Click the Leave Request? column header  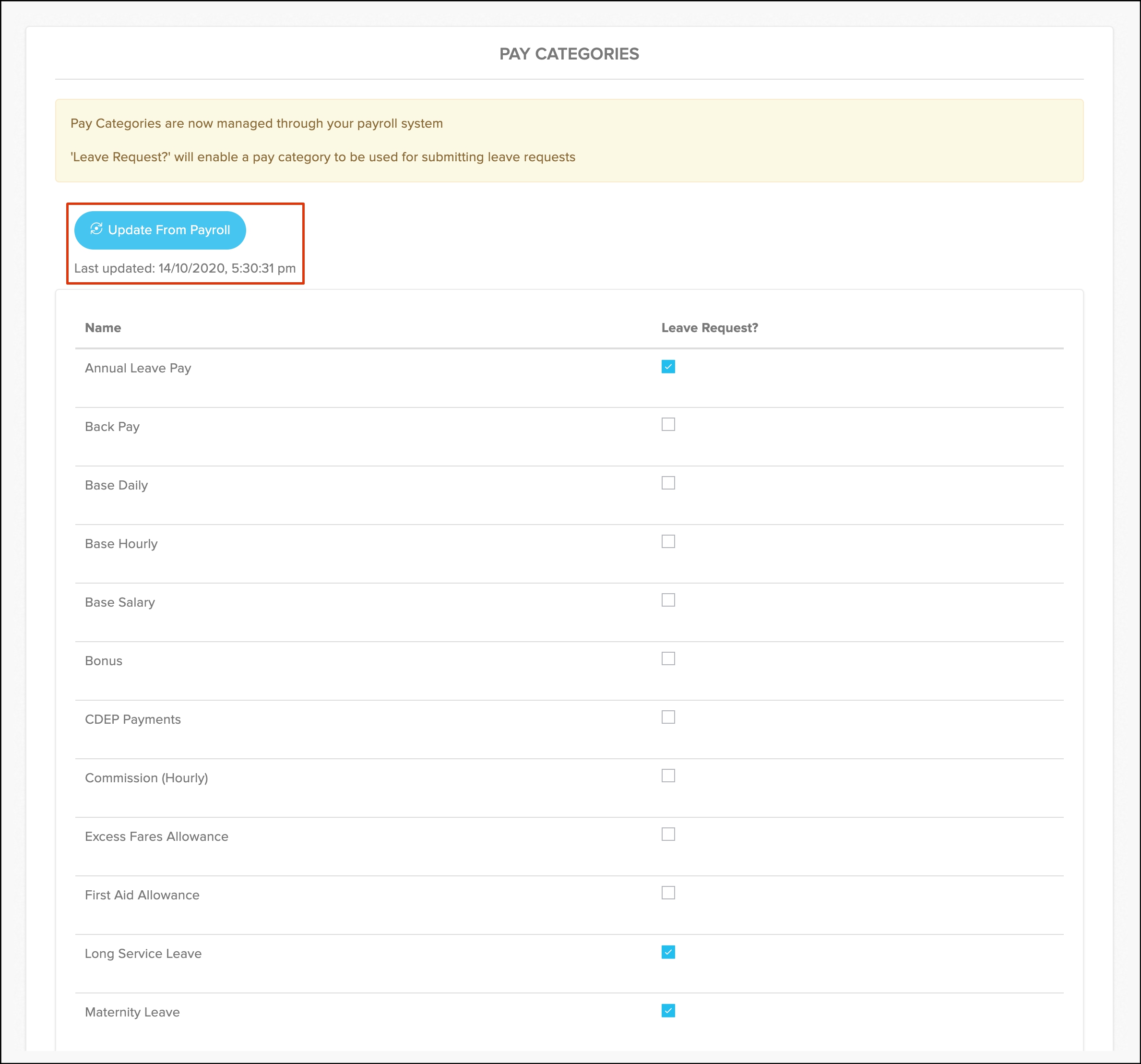point(709,328)
